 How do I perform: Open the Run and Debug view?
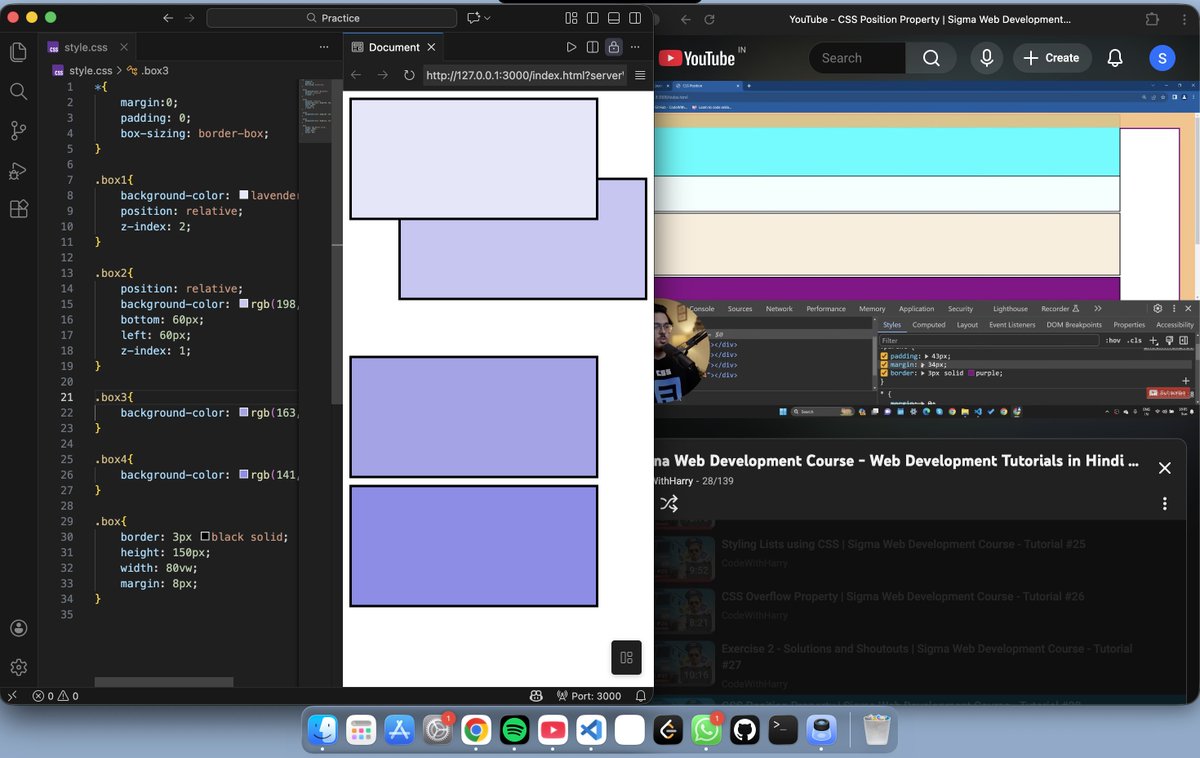click(18, 170)
